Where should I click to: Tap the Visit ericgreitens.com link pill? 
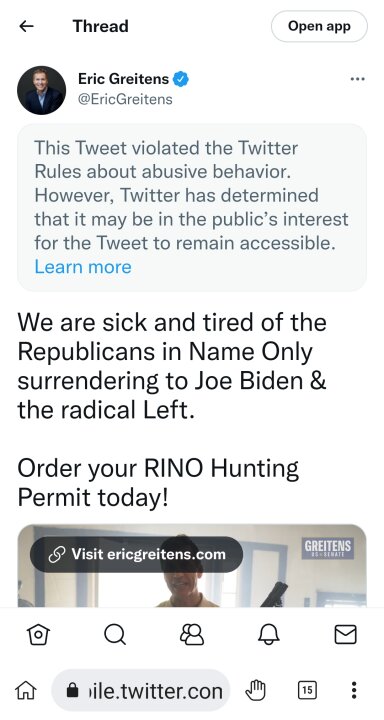tap(136, 554)
